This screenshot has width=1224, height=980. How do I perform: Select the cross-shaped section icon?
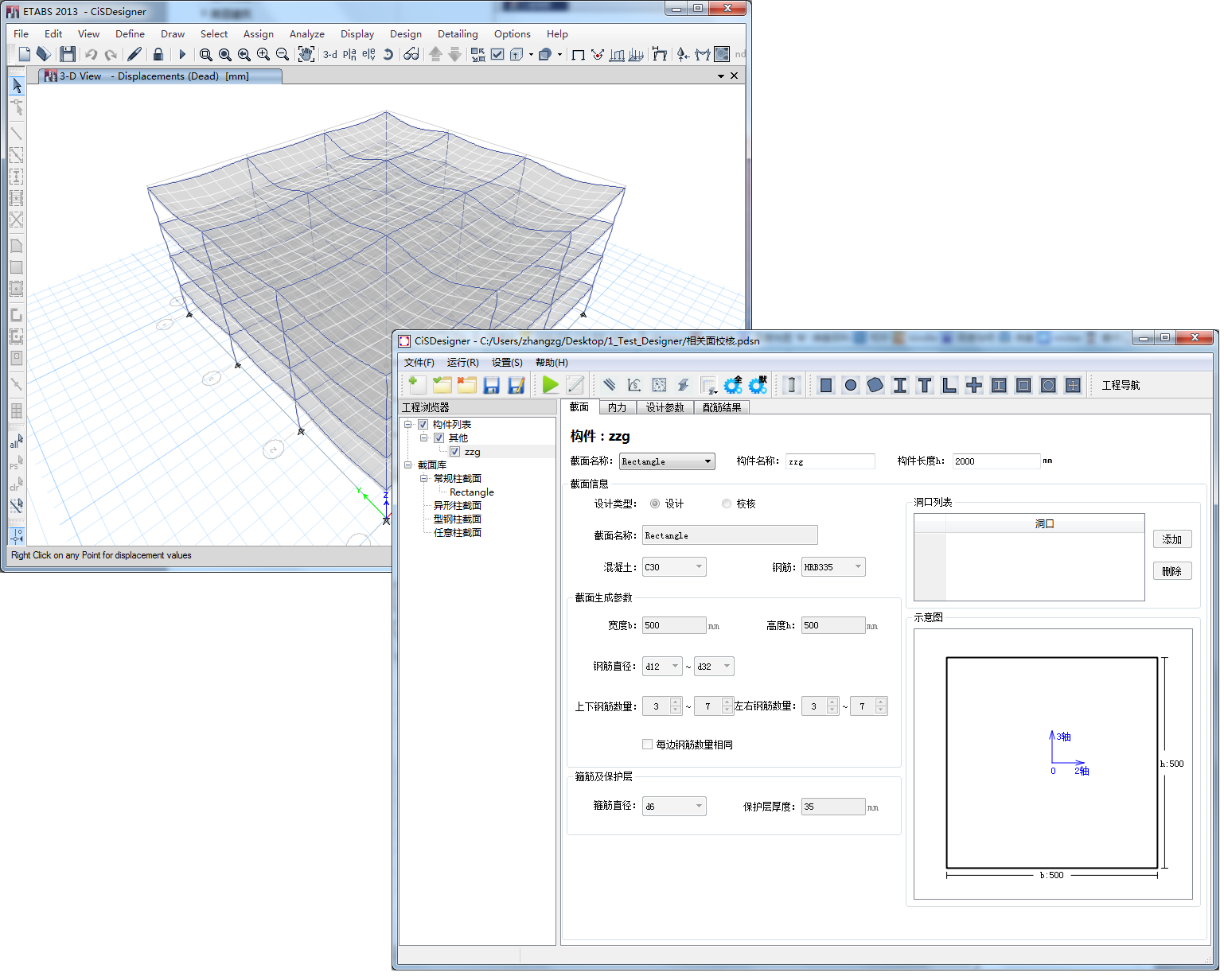tap(974, 386)
